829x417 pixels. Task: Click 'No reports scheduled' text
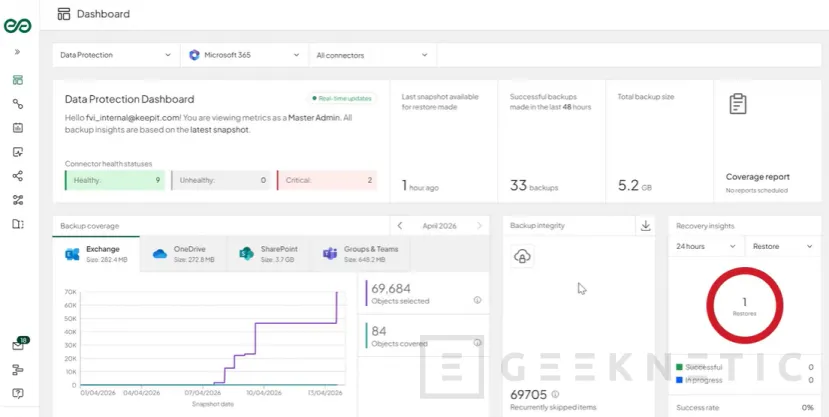point(757,190)
